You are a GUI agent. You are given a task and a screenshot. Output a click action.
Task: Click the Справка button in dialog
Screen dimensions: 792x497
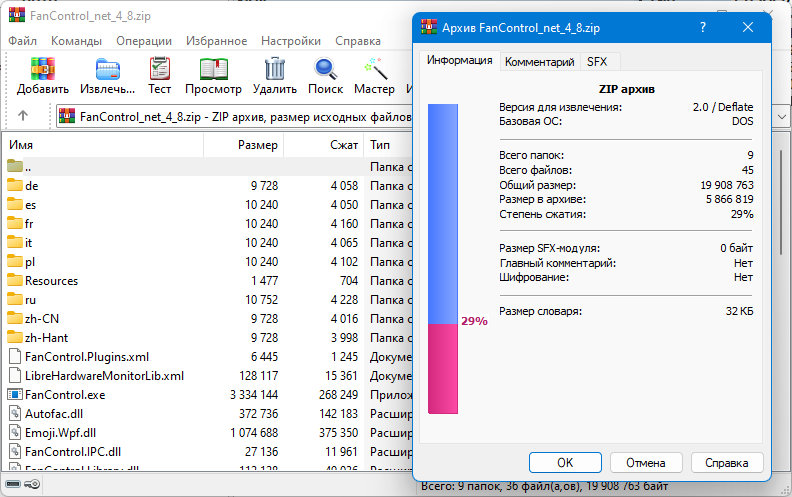click(x=727, y=463)
